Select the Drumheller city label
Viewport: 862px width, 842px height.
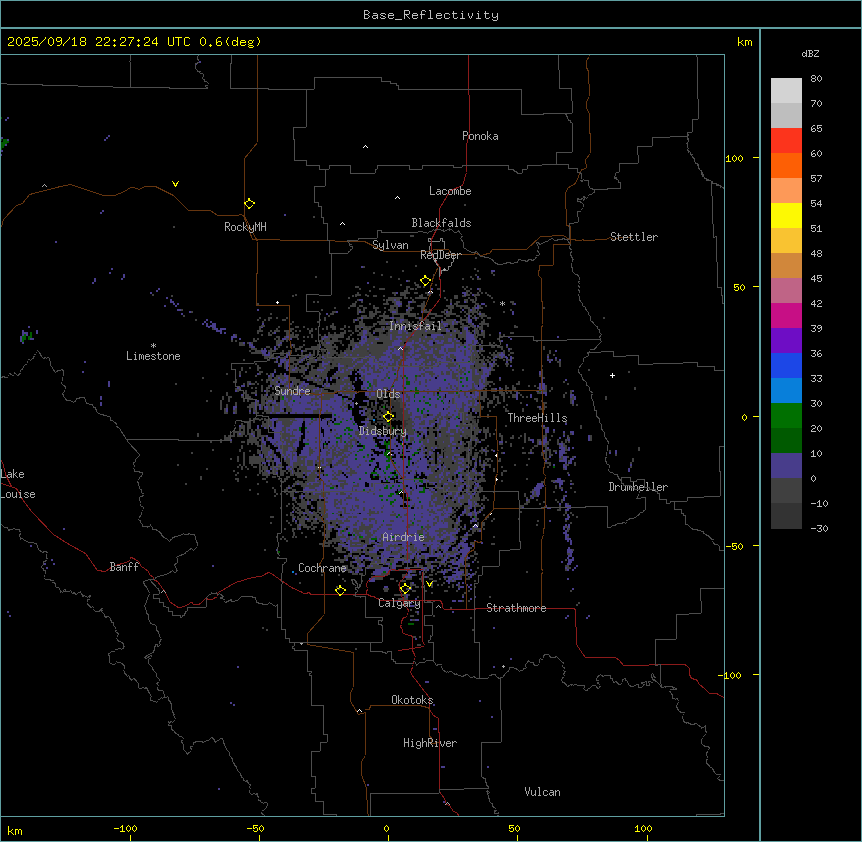click(x=638, y=487)
